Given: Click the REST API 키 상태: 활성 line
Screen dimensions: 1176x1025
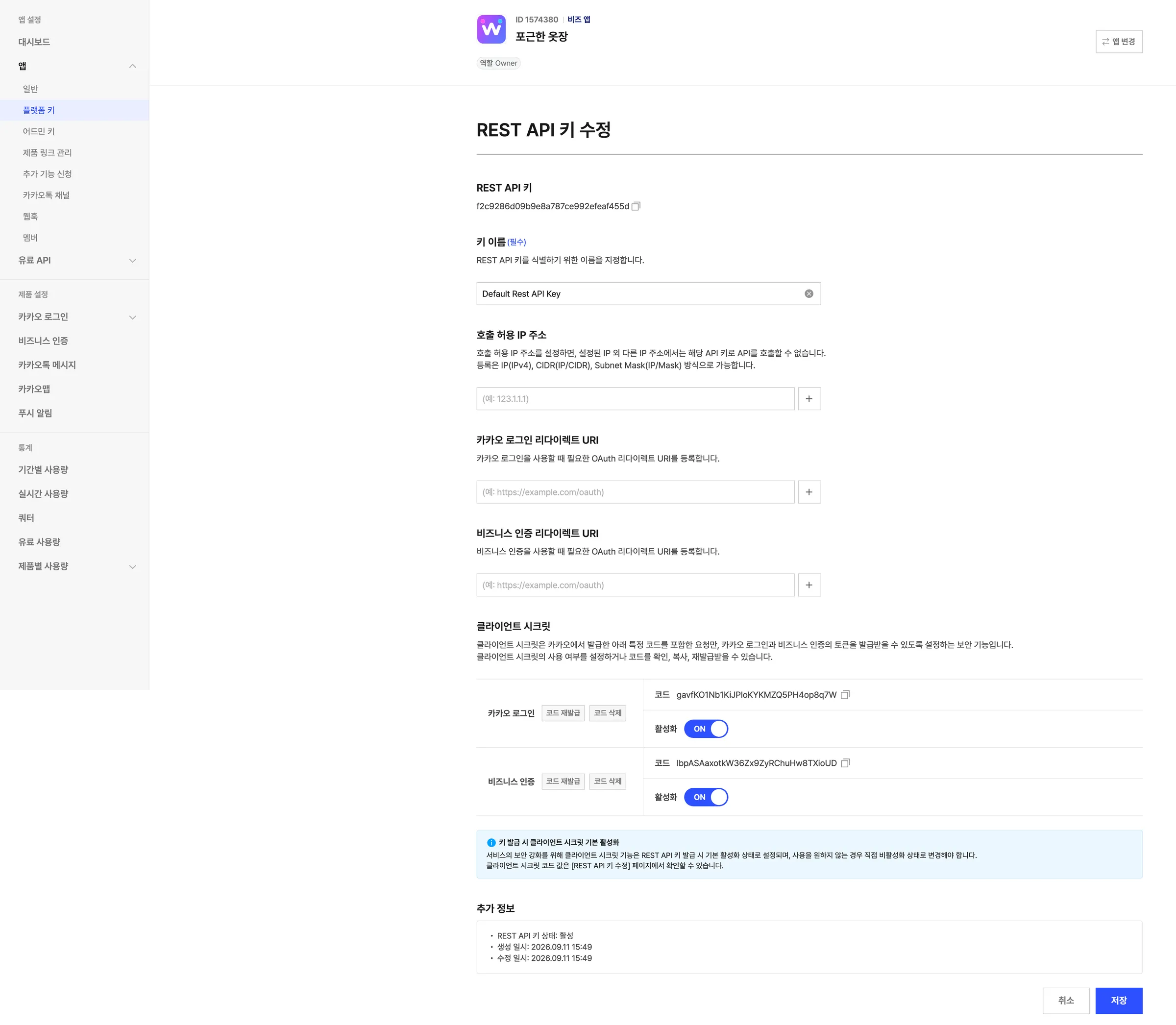Looking at the screenshot, I should [x=535, y=936].
